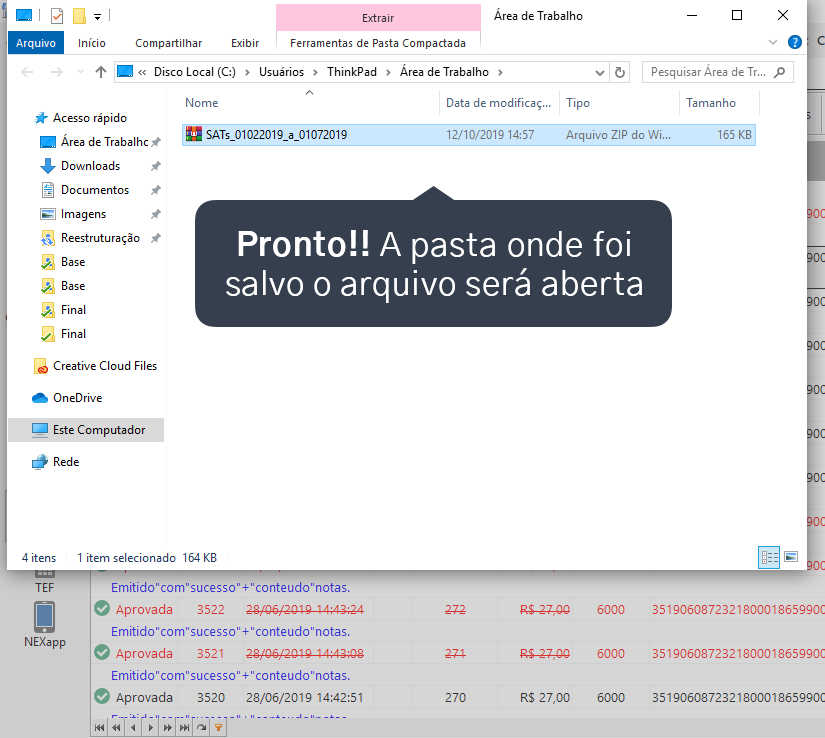Screen dimensions: 825x738
Task: Click the refresh icon in the record navigator bar
Action: click(201, 727)
